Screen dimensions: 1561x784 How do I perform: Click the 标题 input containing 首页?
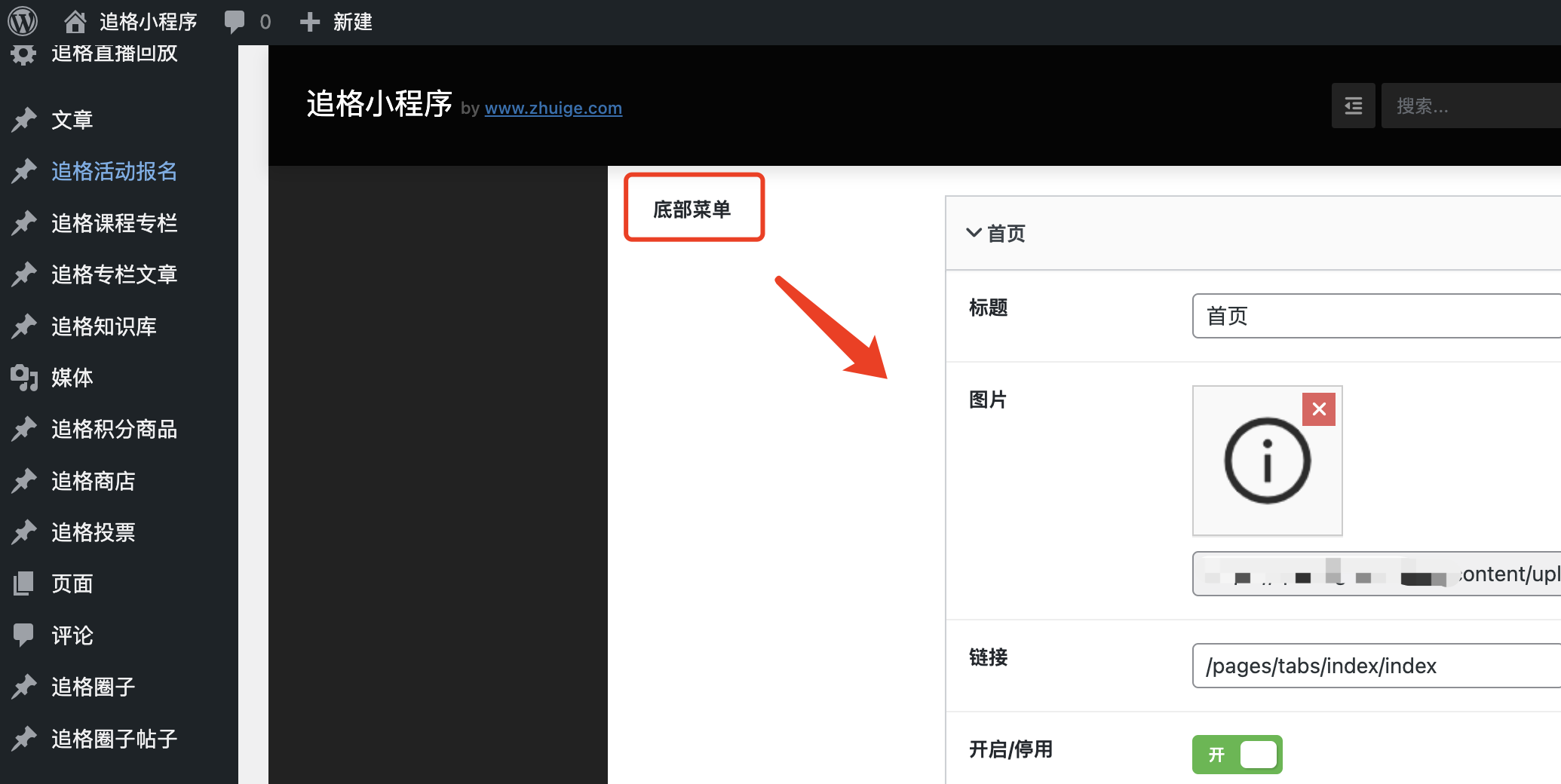[1376, 316]
